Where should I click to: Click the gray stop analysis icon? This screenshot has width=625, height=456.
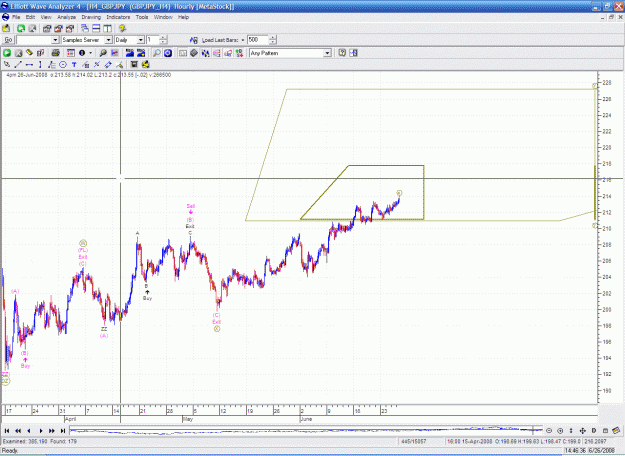(x=18, y=53)
